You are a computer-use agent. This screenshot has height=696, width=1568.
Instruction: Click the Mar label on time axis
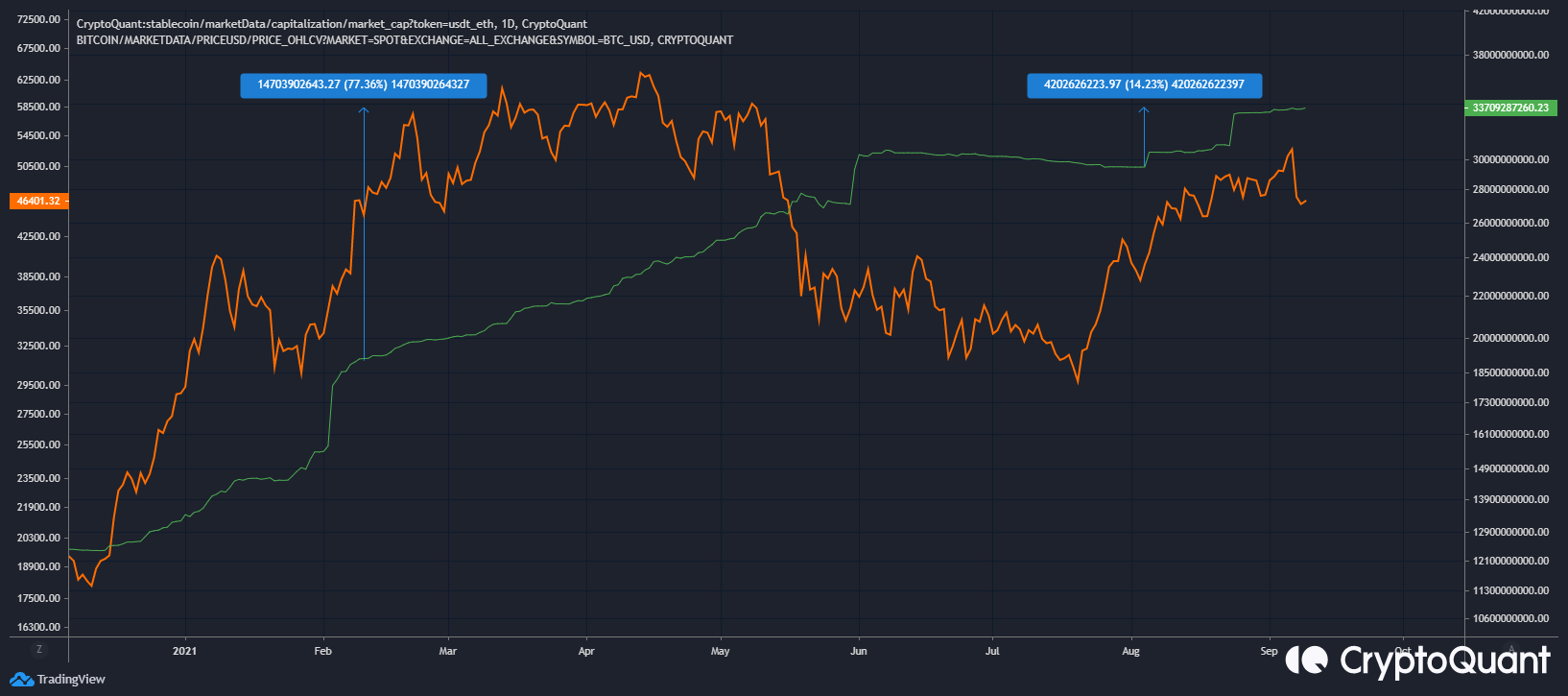click(x=447, y=651)
